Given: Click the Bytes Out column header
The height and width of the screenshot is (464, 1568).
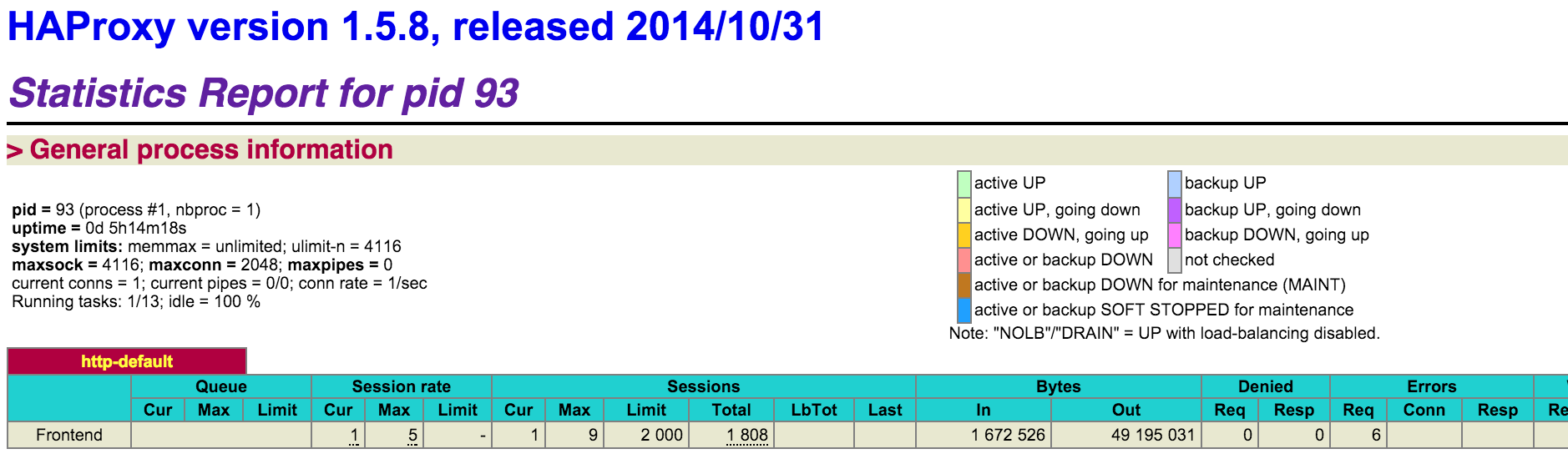Looking at the screenshot, I should (1126, 410).
